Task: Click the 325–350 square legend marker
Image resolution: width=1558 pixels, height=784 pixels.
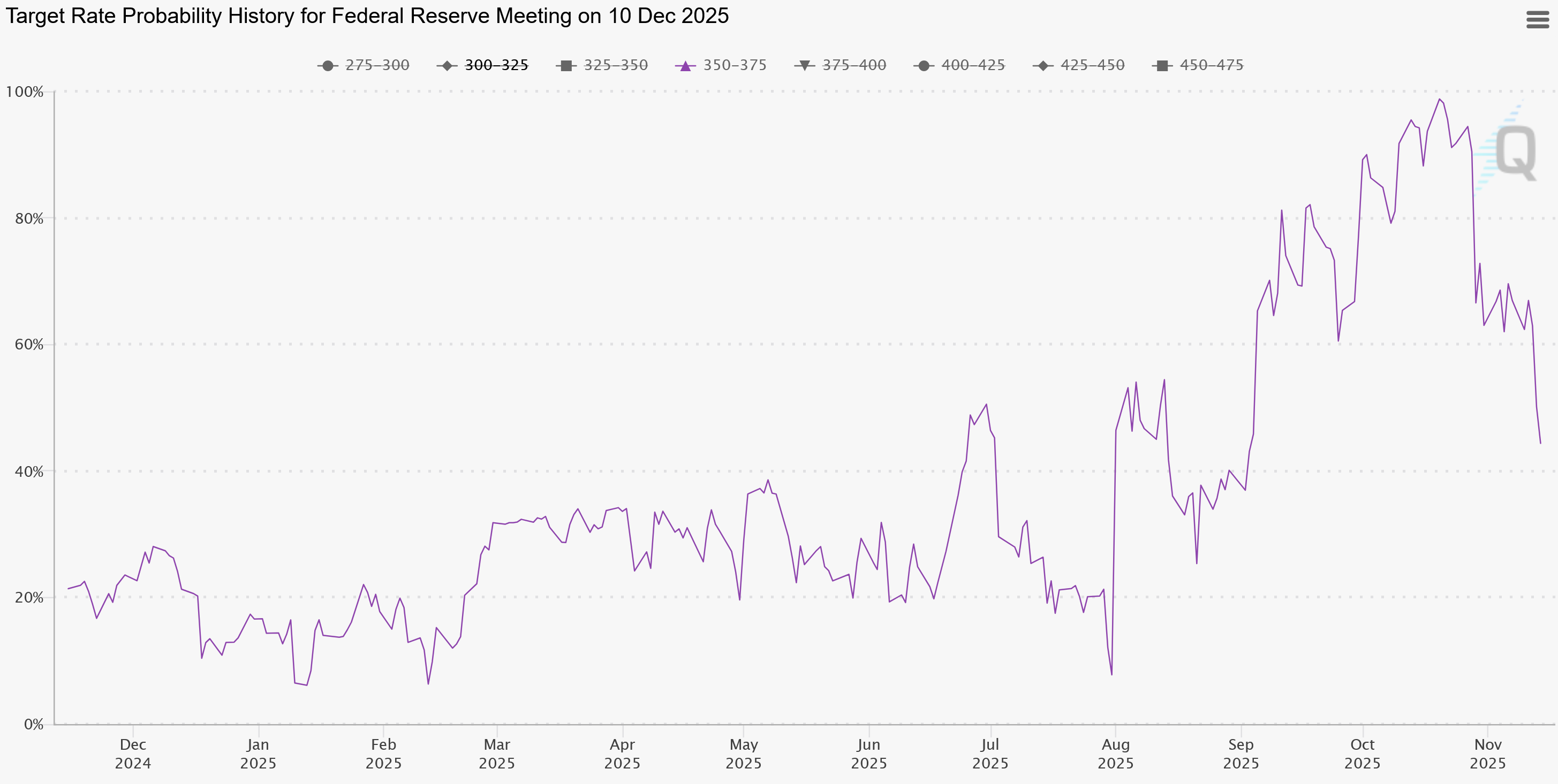Action: tap(566, 66)
